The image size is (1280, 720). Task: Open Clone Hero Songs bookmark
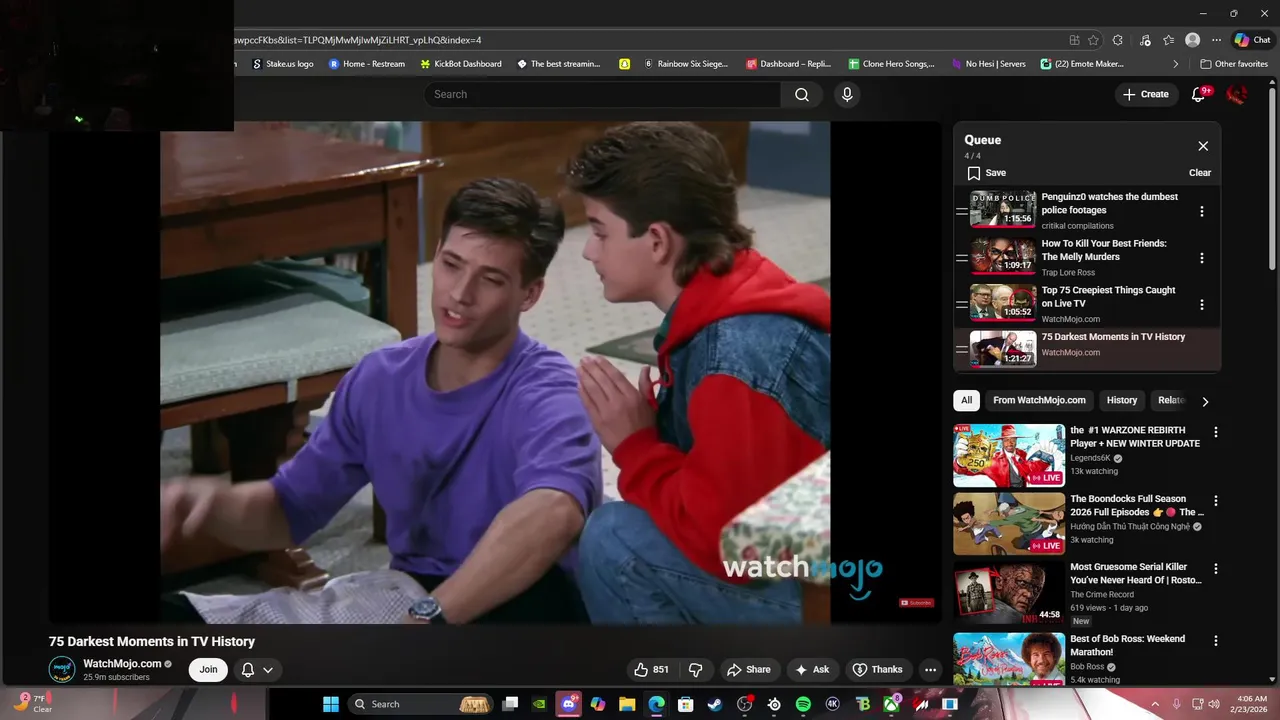[x=891, y=64]
